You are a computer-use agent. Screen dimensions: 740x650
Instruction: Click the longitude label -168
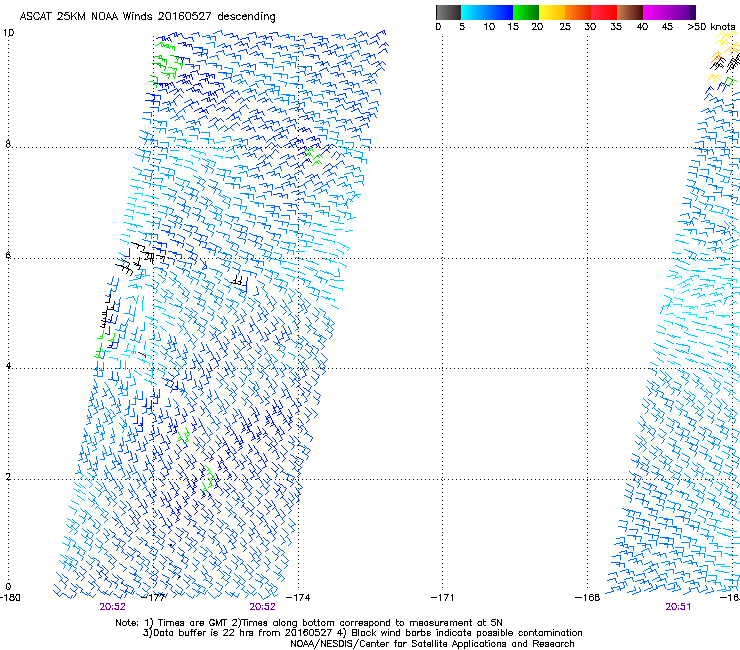[588, 598]
